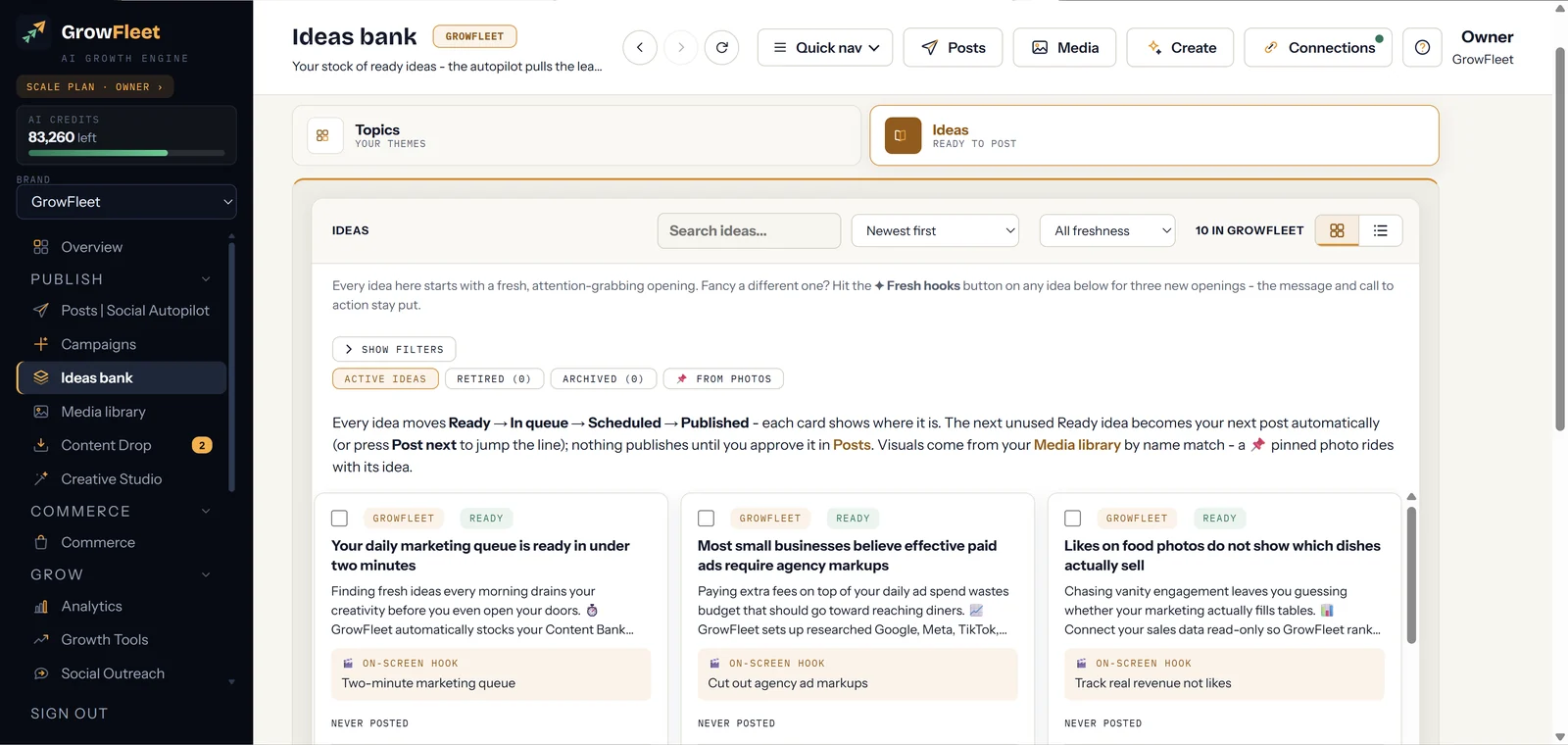The height and width of the screenshot is (745, 1568).
Task: Click the Create button
Action: 1181,47
